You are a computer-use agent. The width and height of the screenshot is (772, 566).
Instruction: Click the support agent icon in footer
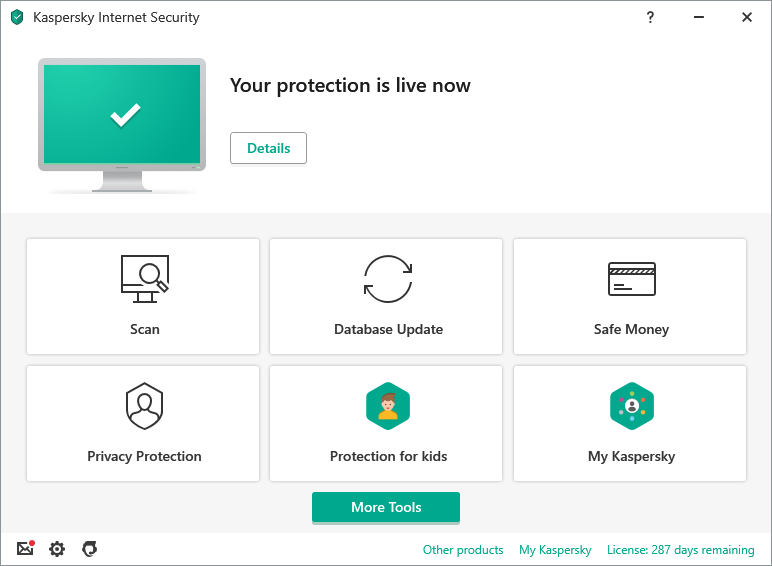[89, 549]
